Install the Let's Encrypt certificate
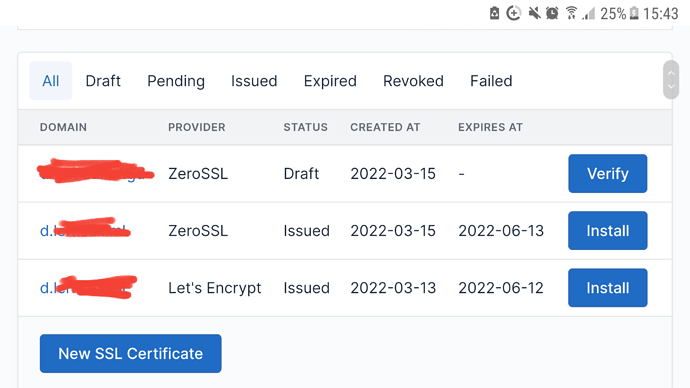 click(608, 288)
